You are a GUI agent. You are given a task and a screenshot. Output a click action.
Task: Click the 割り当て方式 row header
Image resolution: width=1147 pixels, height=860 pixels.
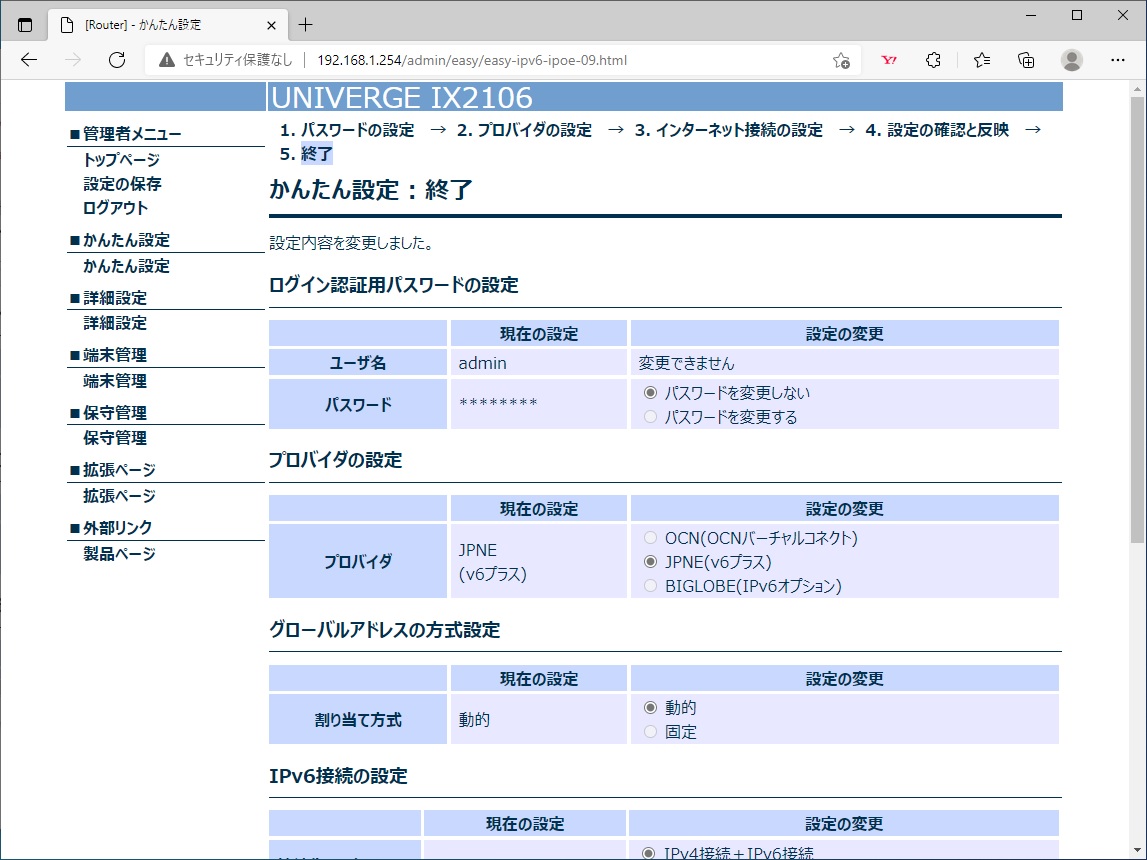click(x=358, y=720)
